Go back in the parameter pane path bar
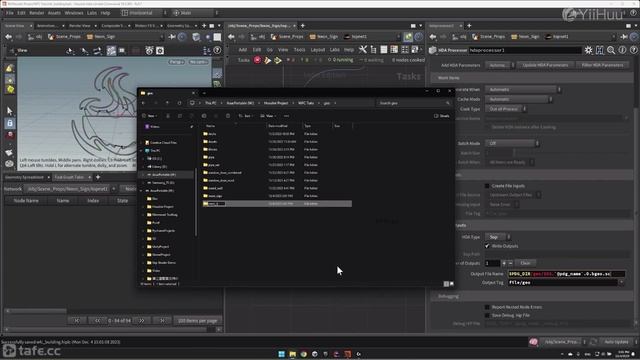This screenshot has height=360, width=640. click(x=433, y=37)
